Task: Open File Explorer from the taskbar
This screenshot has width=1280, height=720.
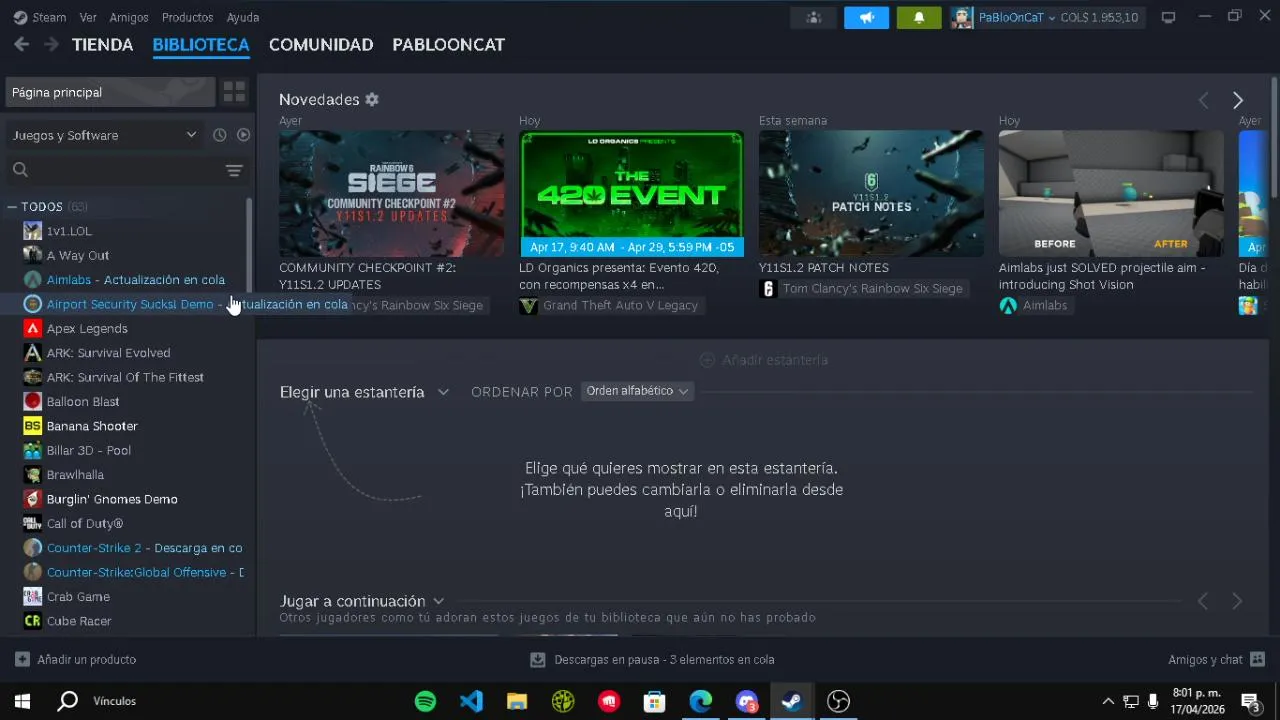Action: [517, 701]
